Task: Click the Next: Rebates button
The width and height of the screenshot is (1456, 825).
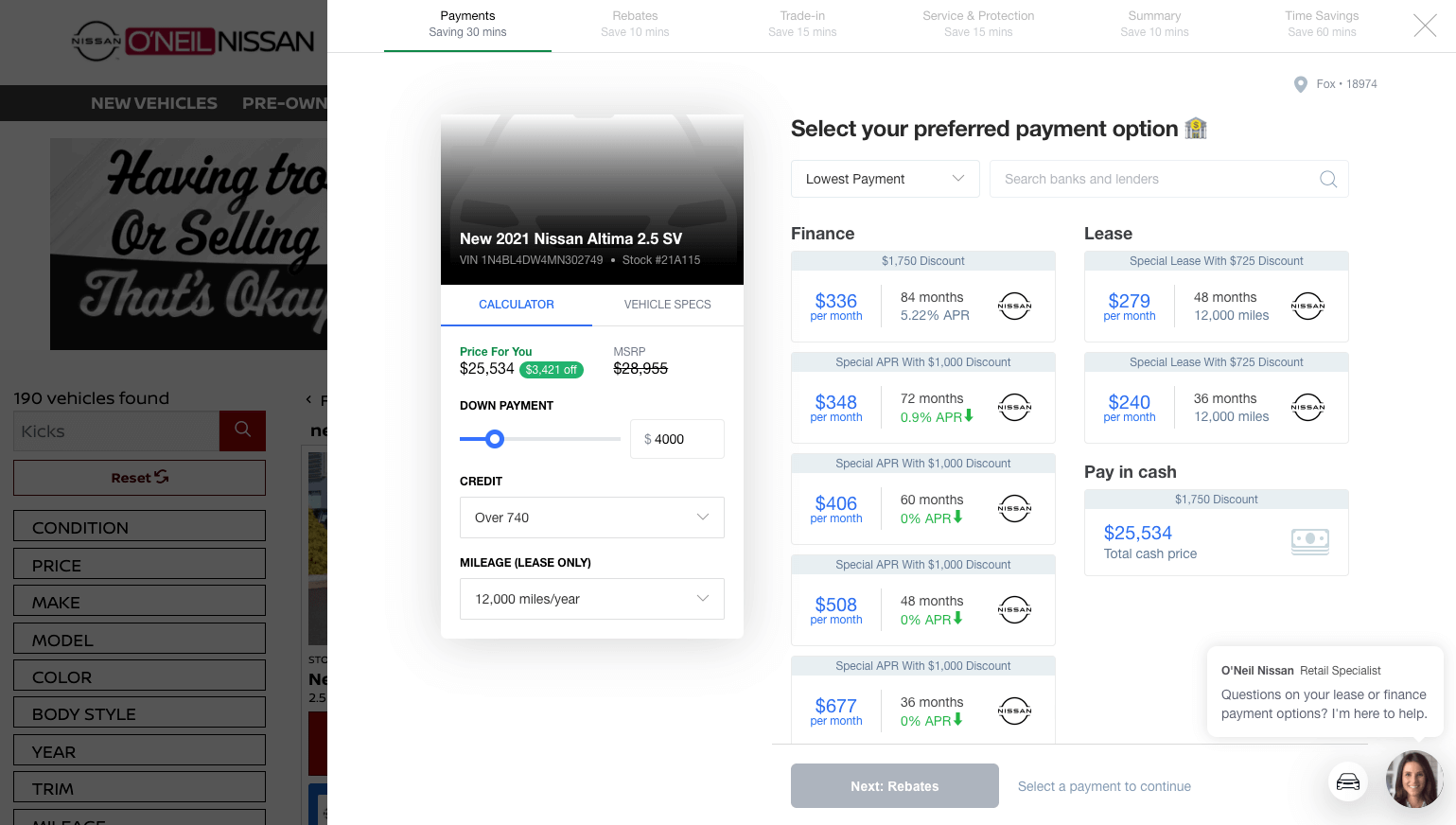Action: pyautogui.click(x=895, y=785)
